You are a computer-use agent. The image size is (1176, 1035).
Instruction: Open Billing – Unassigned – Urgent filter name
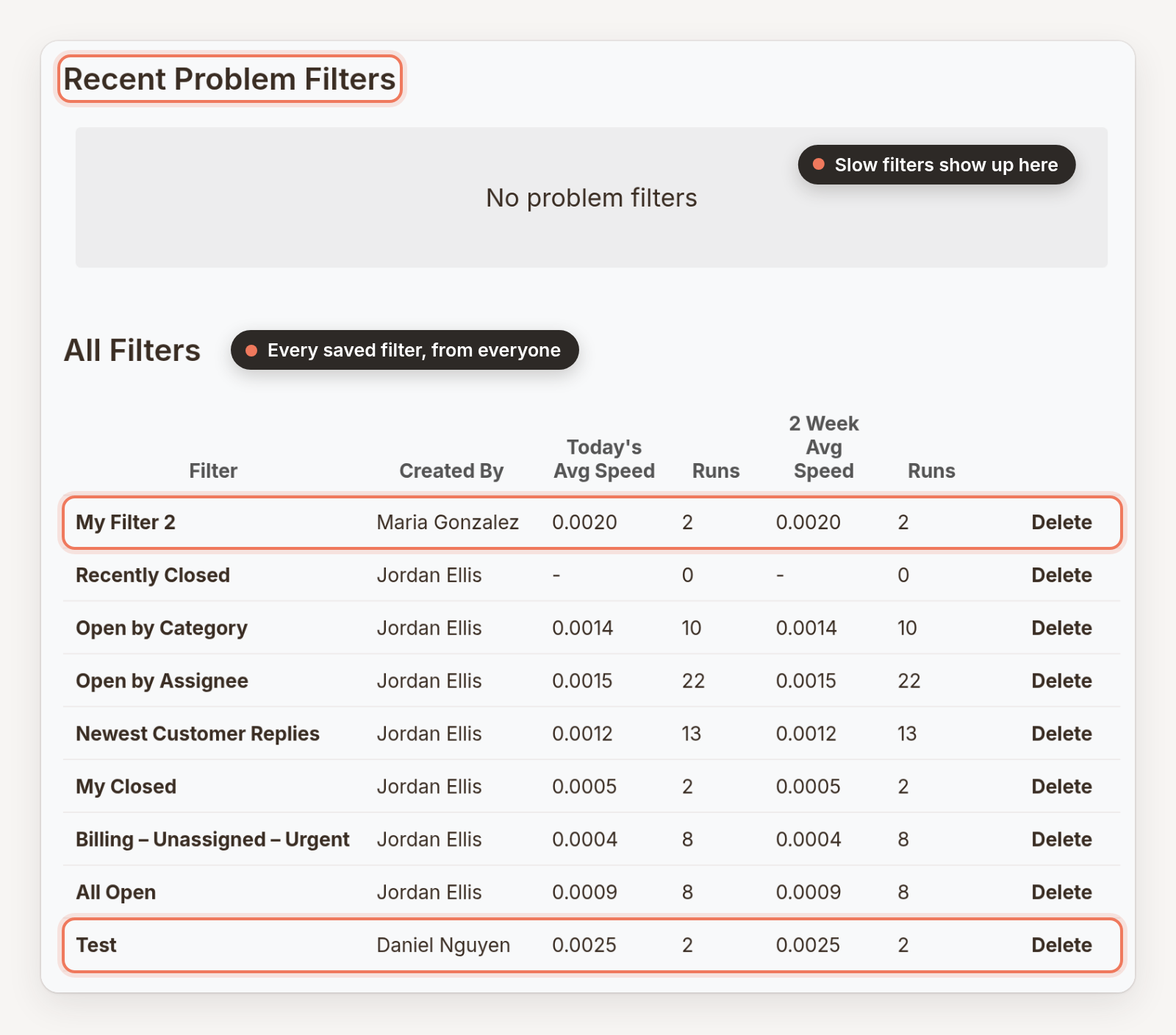click(212, 839)
